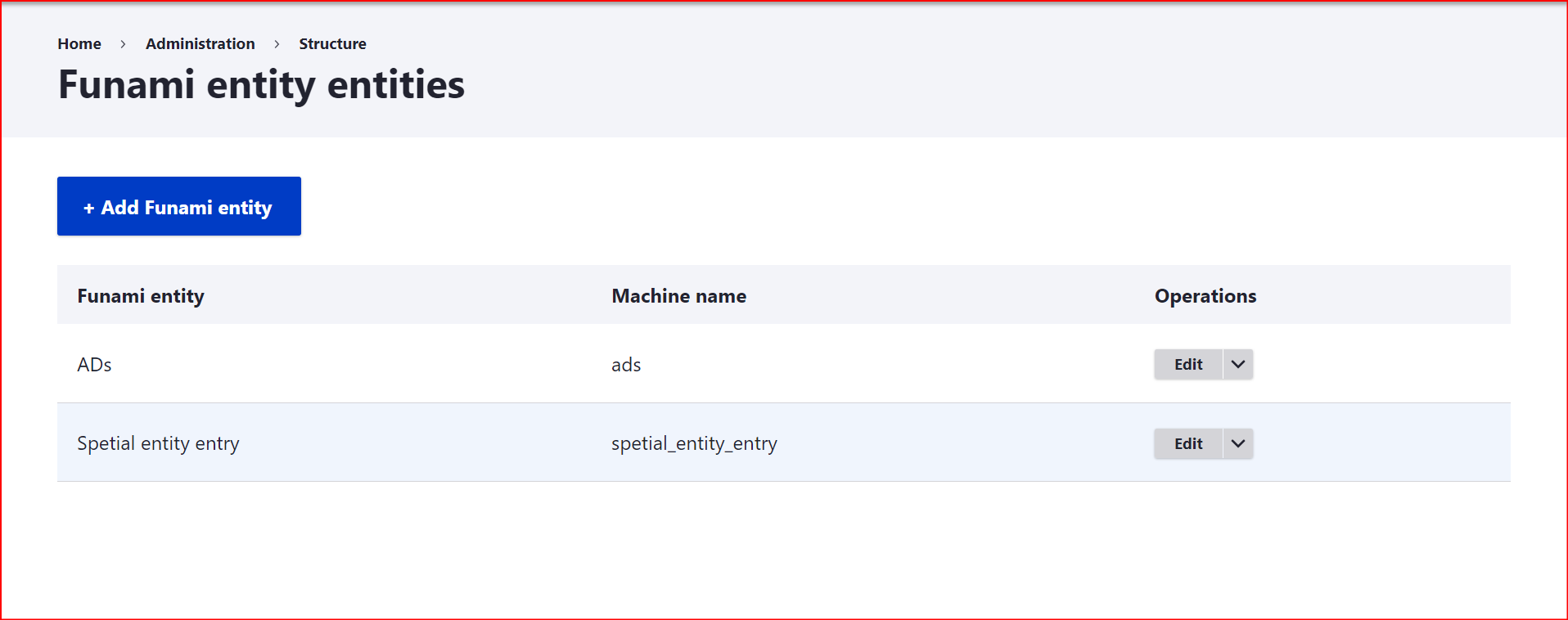1568x620 pixels.
Task: Click the Machine name column header
Action: [x=678, y=296]
